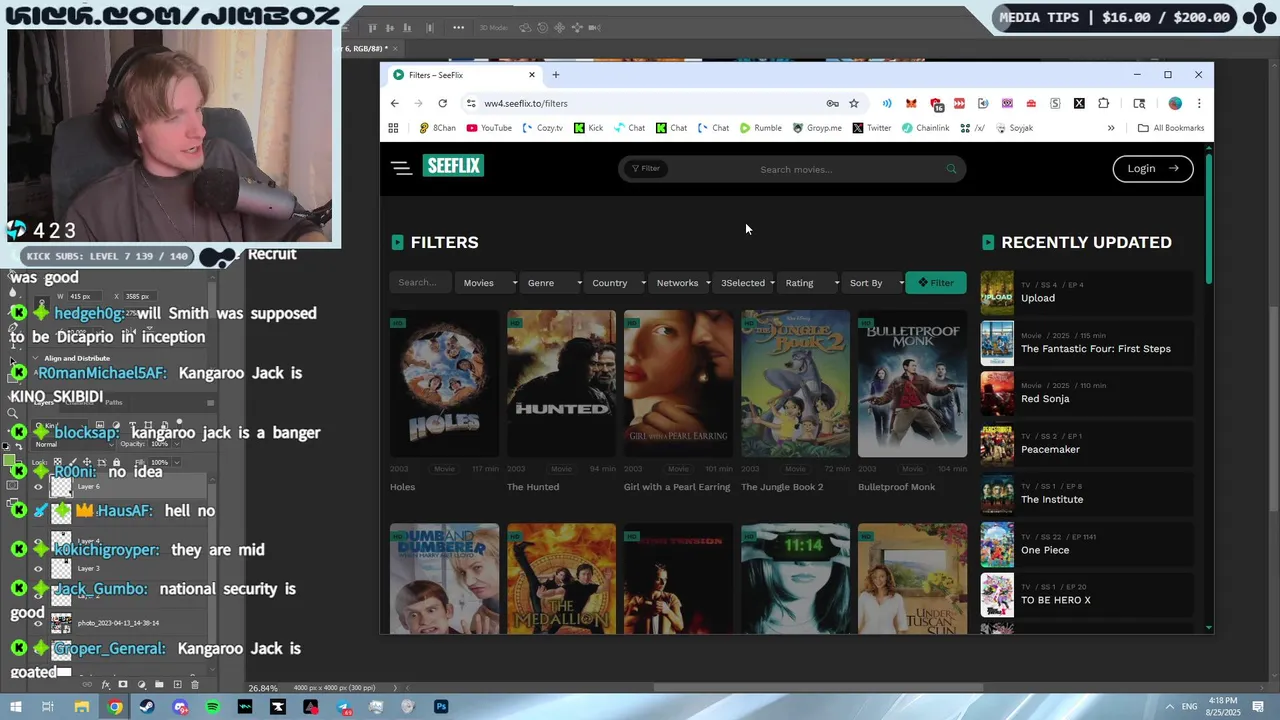
Task: Click the search magnifier icon in SeeFlix
Action: [951, 169]
